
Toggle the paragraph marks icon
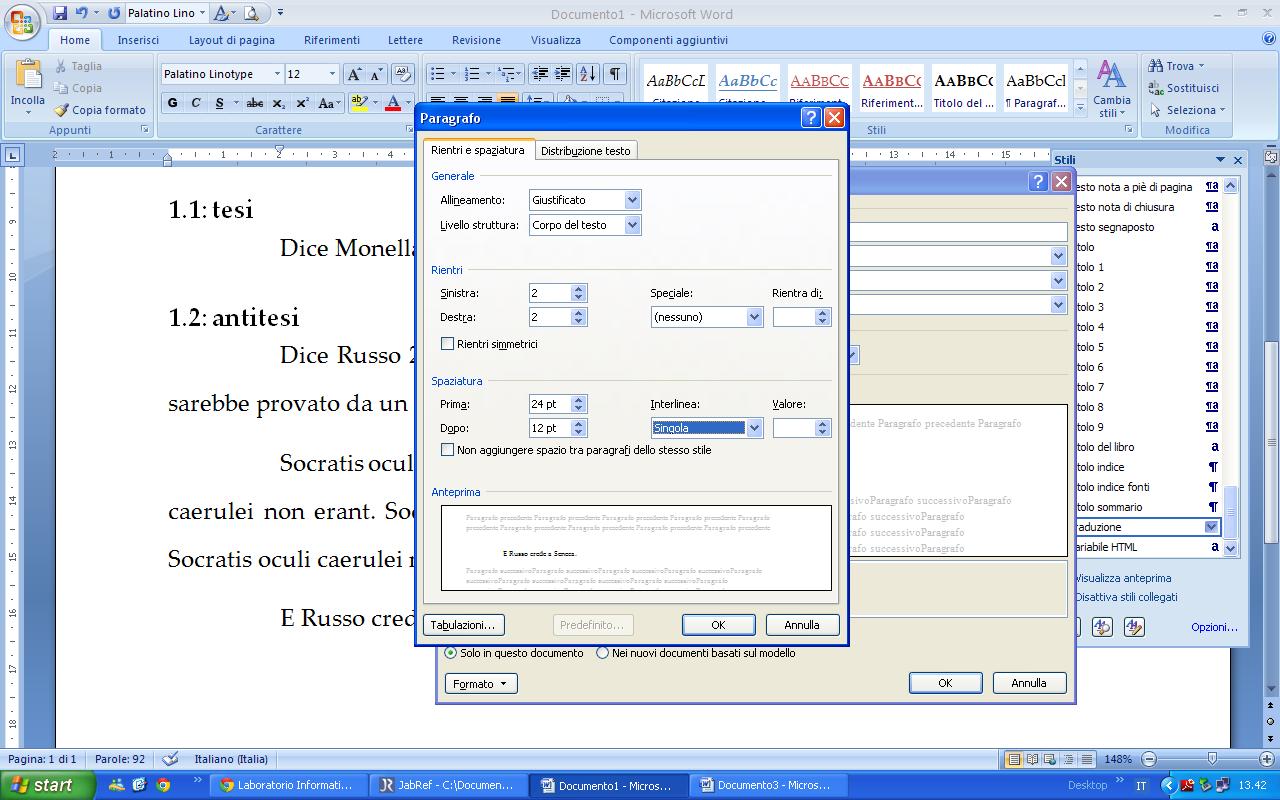pyautogui.click(x=615, y=74)
